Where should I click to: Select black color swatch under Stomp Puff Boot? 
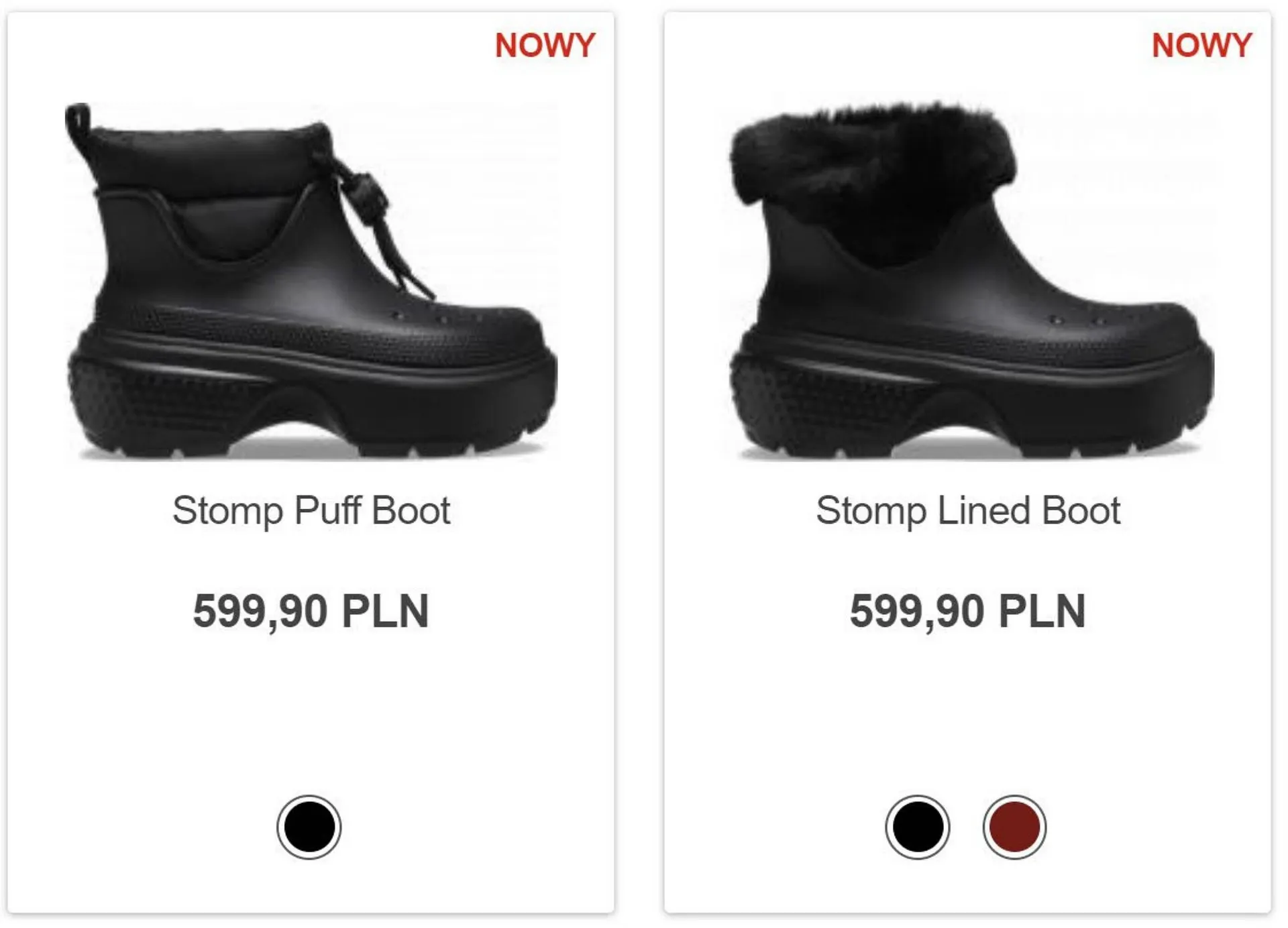click(x=309, y=827)
